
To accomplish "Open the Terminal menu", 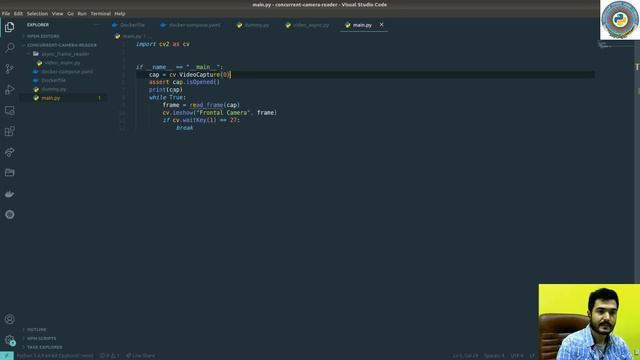I will point(100,13).
